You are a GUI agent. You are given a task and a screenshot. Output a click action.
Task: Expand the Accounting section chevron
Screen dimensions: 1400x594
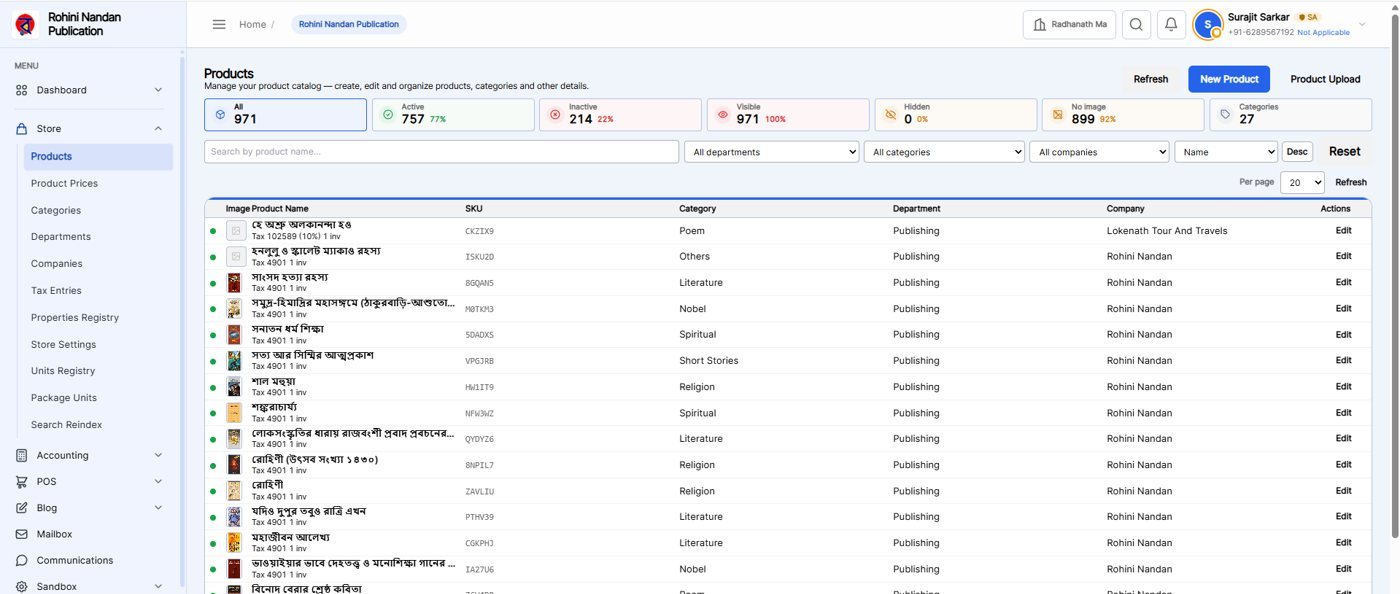(x=158, y=456)
